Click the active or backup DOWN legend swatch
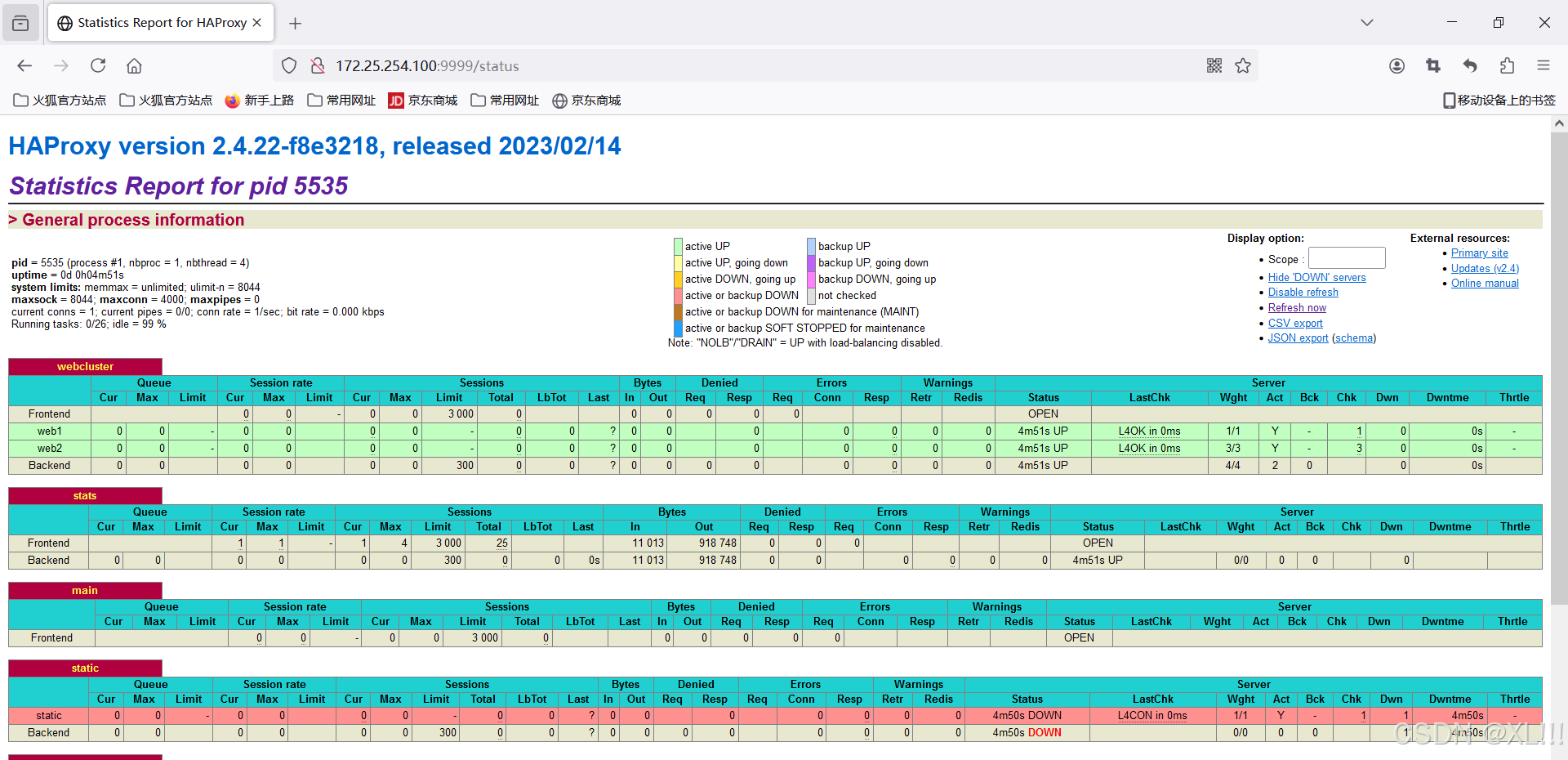This screenshot has width=1568, height=760. (x=678, y=295)
